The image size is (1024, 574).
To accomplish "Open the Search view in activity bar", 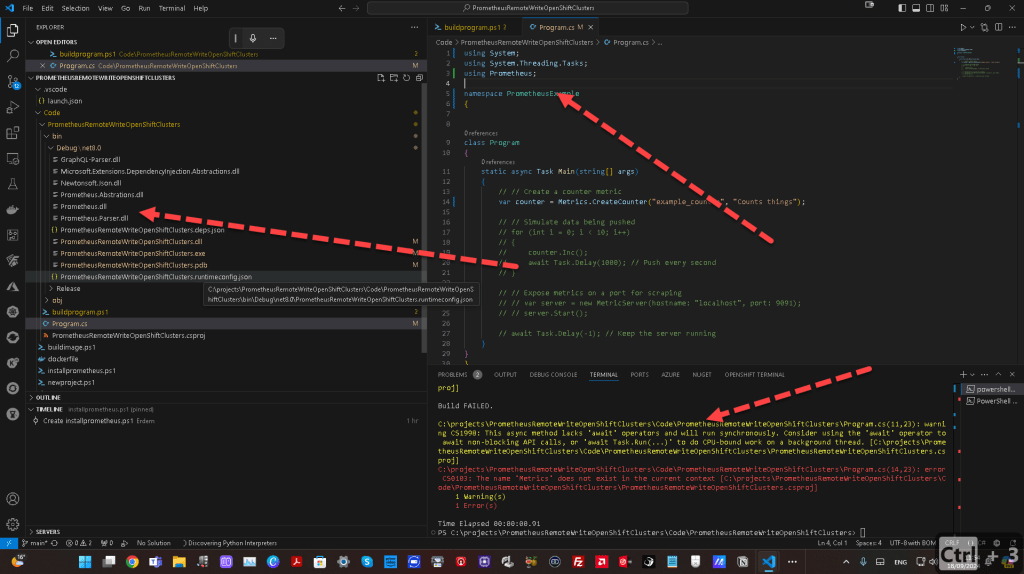I will point(12,56).
